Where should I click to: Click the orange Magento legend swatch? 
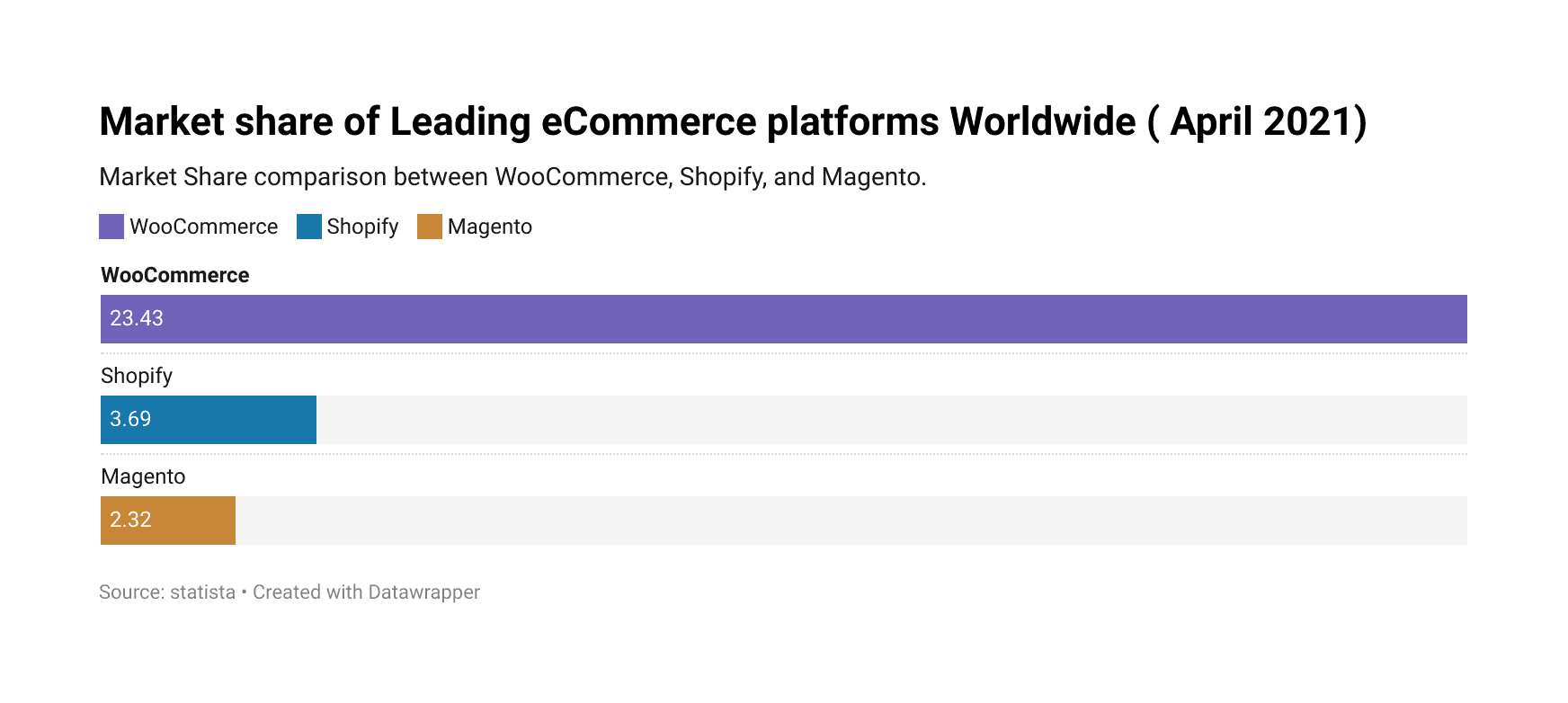click(430, 227)
